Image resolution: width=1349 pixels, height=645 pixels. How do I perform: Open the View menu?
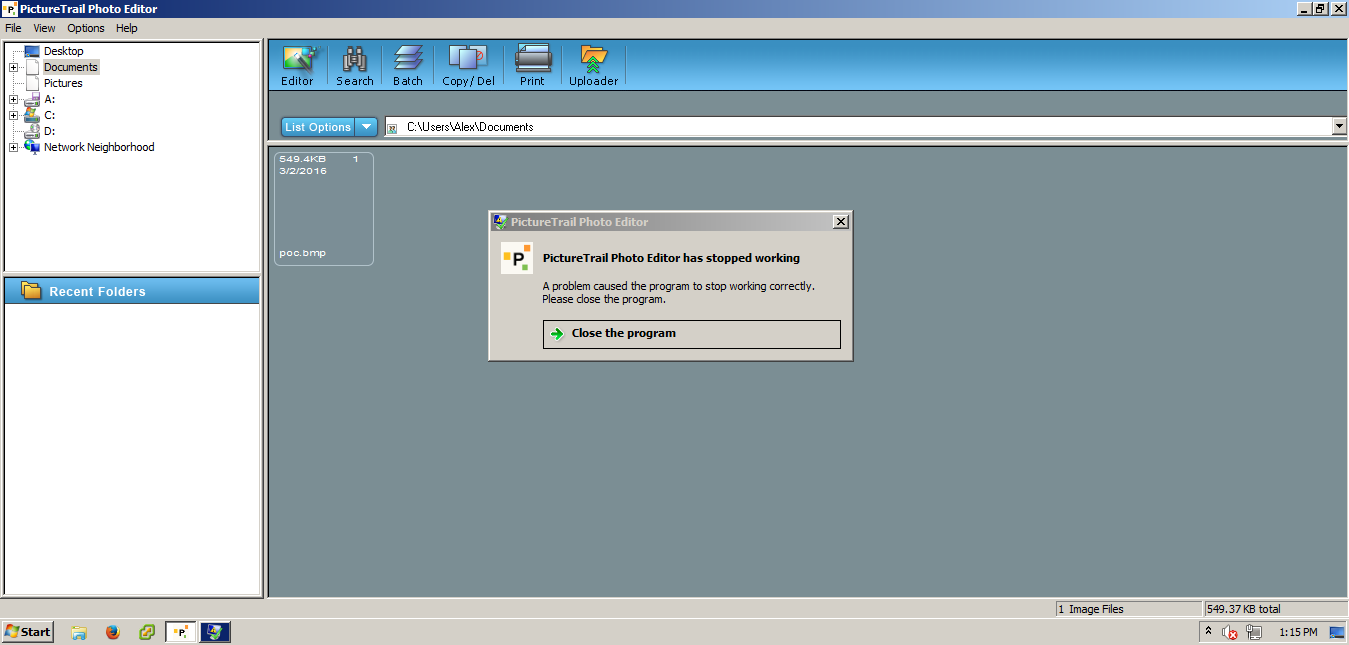[x=44, y=28]
